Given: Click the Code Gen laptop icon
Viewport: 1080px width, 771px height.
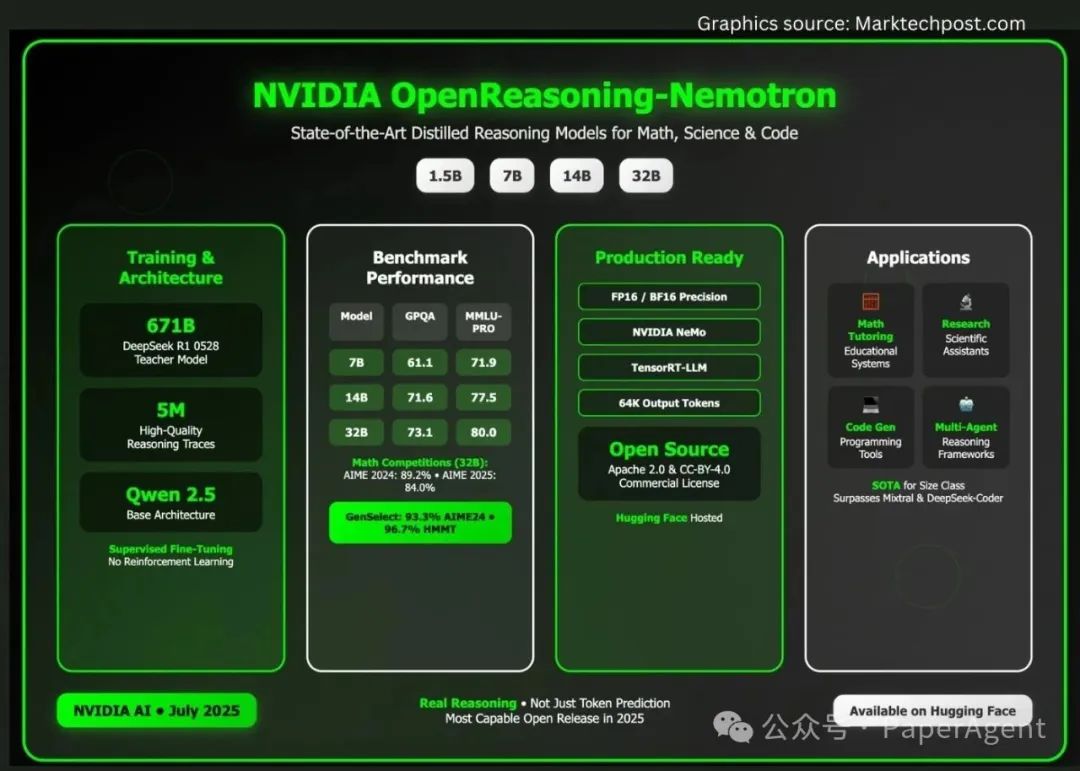Looking at the screenshot, I should coord(871,404).
